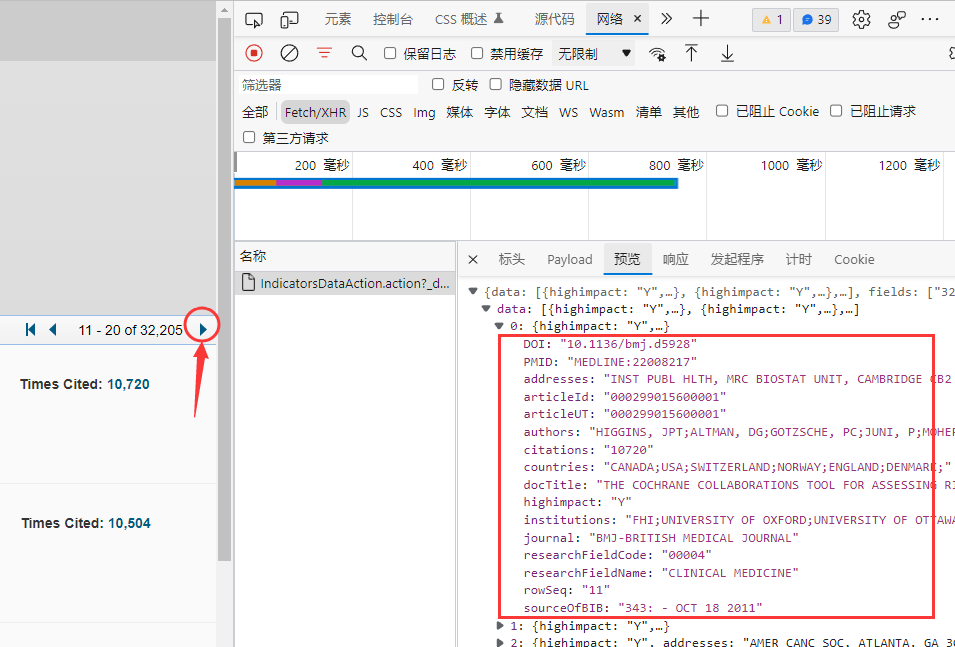Open 计时 details tab
The image size is (955, 647).
click(798, 260)
